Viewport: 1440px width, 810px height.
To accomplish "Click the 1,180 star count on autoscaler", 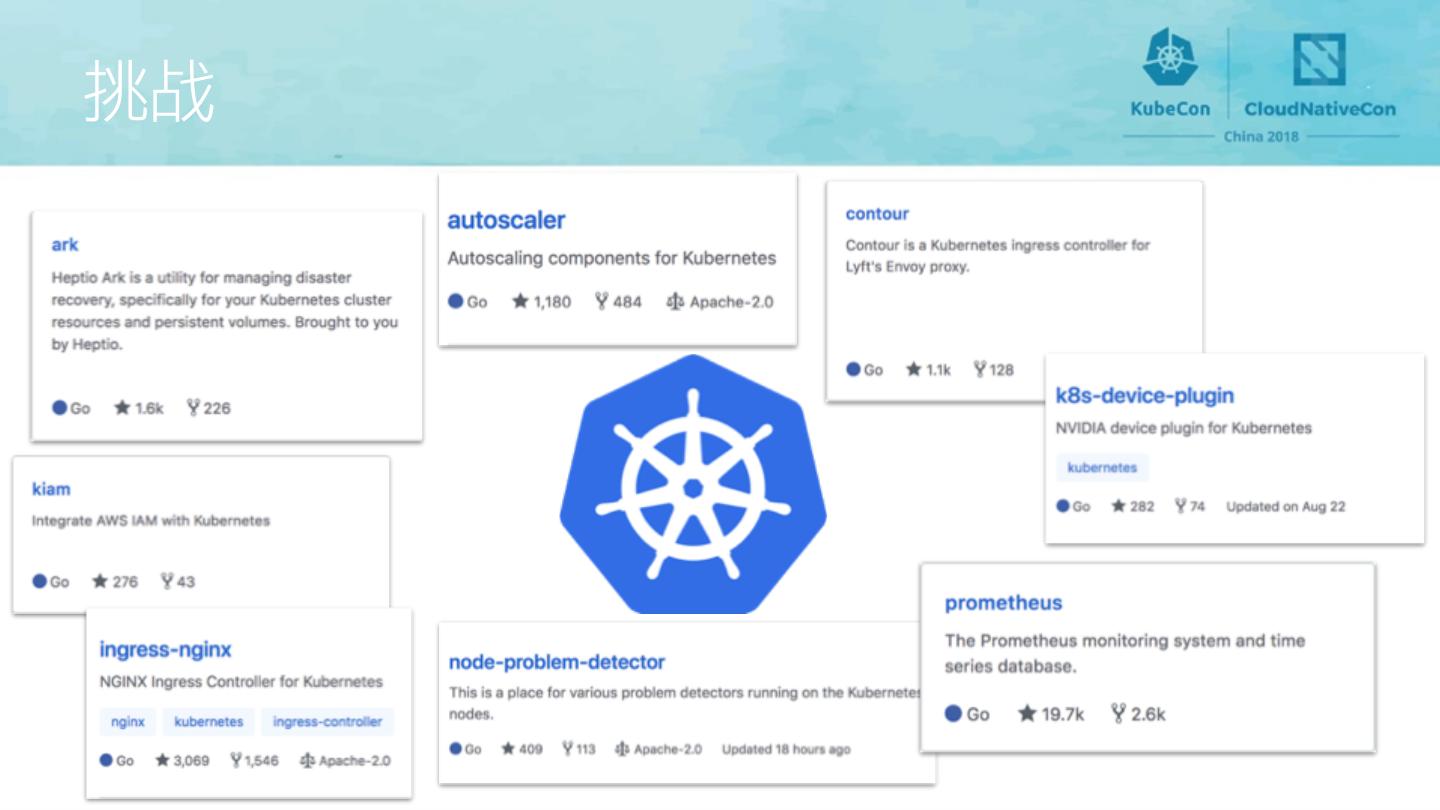I will [x=552, y=302].
